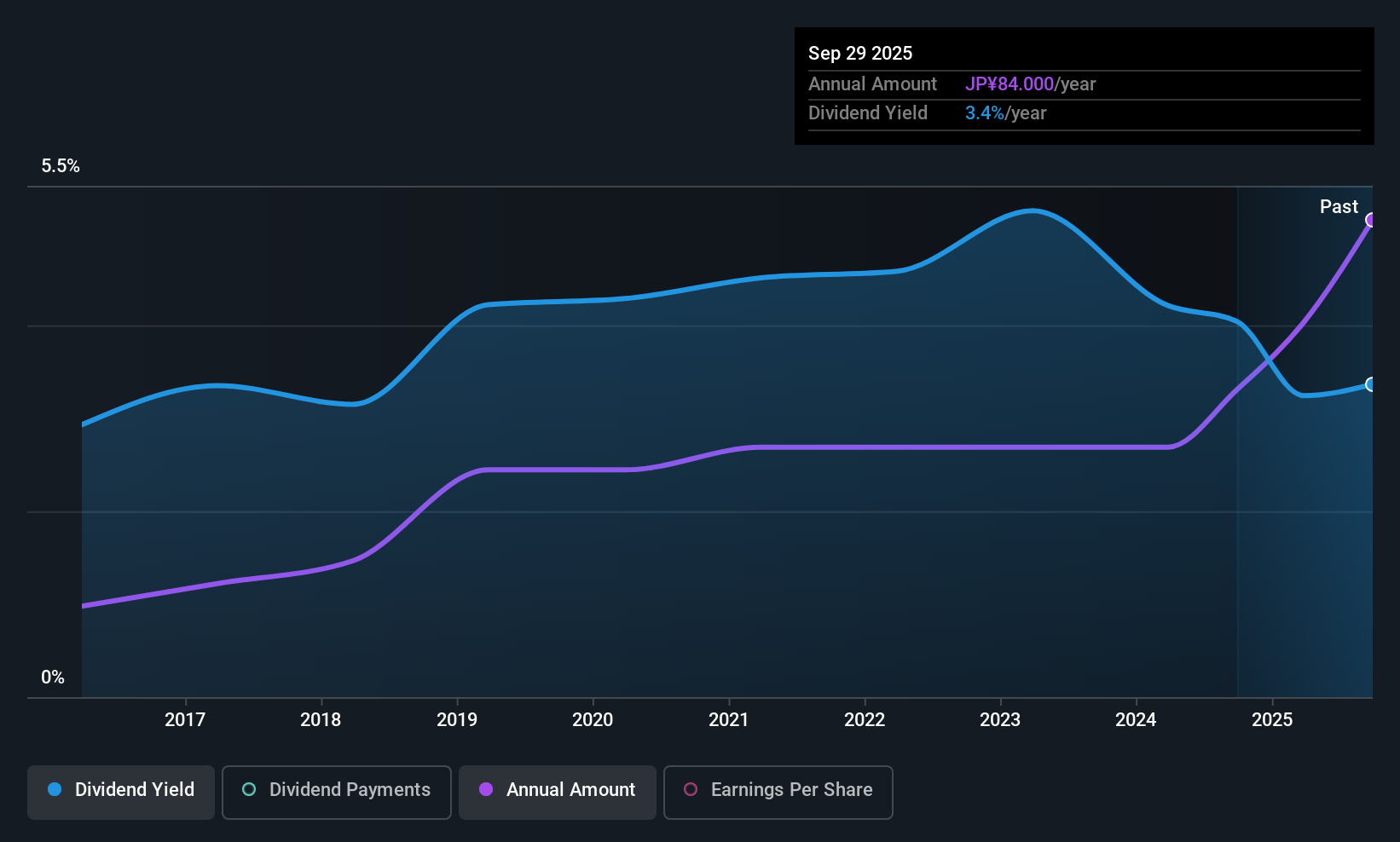Select the purple endpoint marker on the chart
Image resolution: width=1400 pixels, height=842 pixels.
tap(1371, 220)
